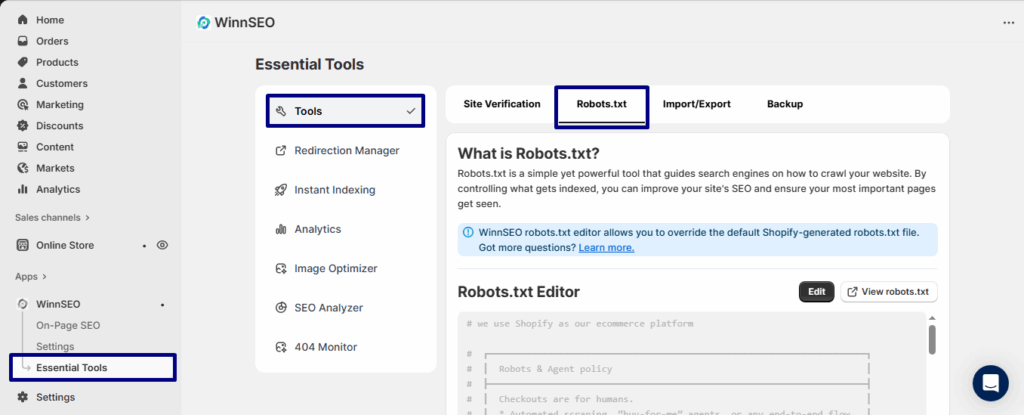Viewport: 1024px width, 415px height.
Task: Click the info icon in blue banner
Action: pyautogui.click(x=468, y=232)
